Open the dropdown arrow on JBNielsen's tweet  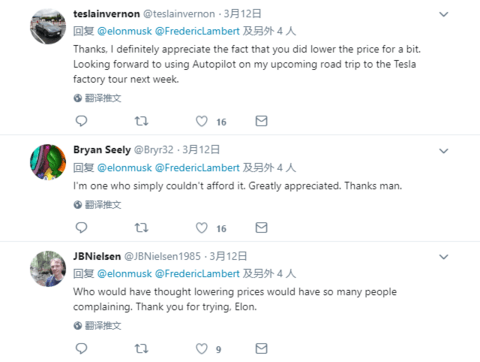(x=443, y=257)
